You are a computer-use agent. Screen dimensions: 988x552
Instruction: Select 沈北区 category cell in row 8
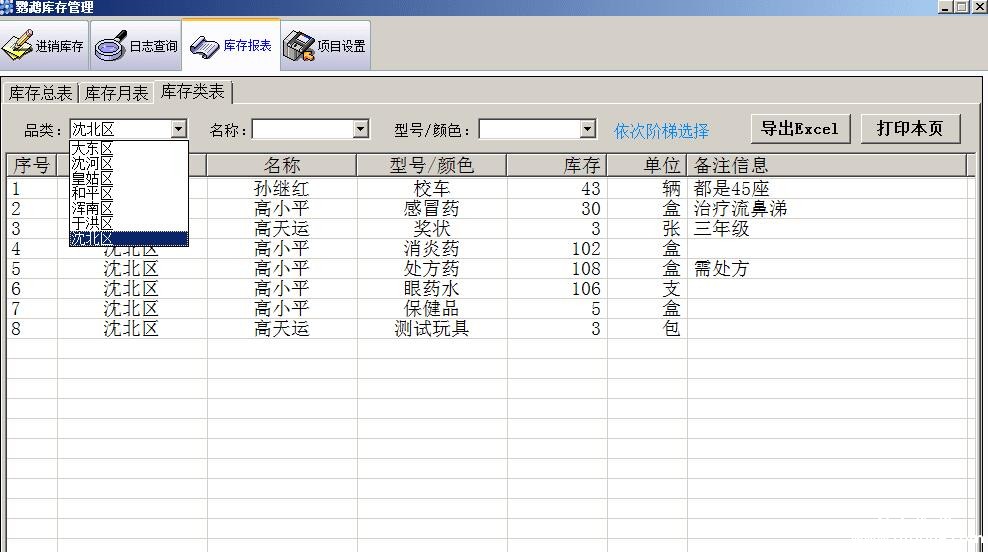(x=131, y=329)
